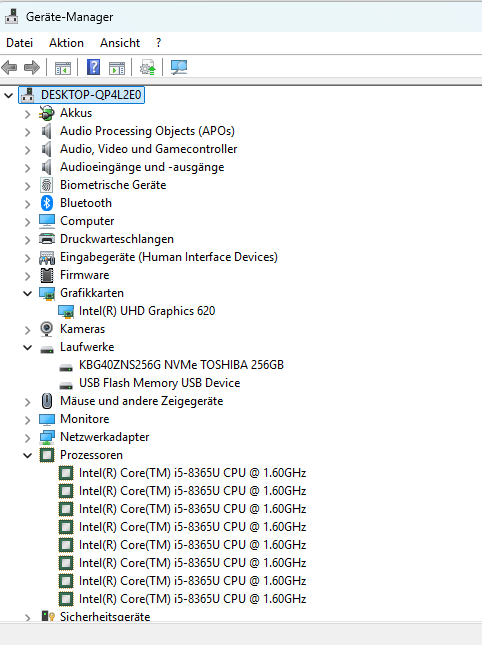The image size is (482, 645).
Task: Click the Prozessoren CPU icon
Action: click(47, 455)
